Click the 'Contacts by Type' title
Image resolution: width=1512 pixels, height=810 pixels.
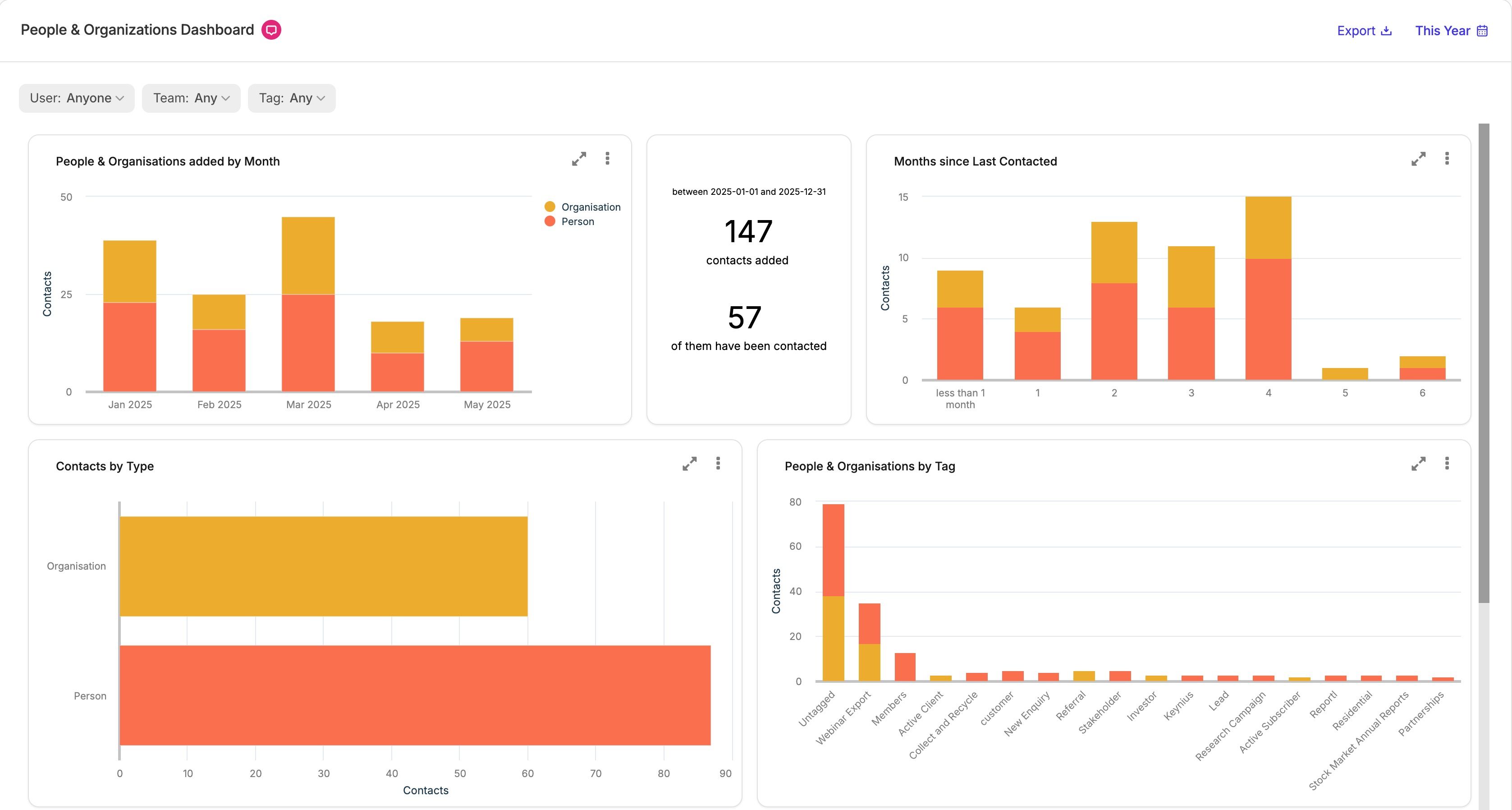click(x=105, y=466)
